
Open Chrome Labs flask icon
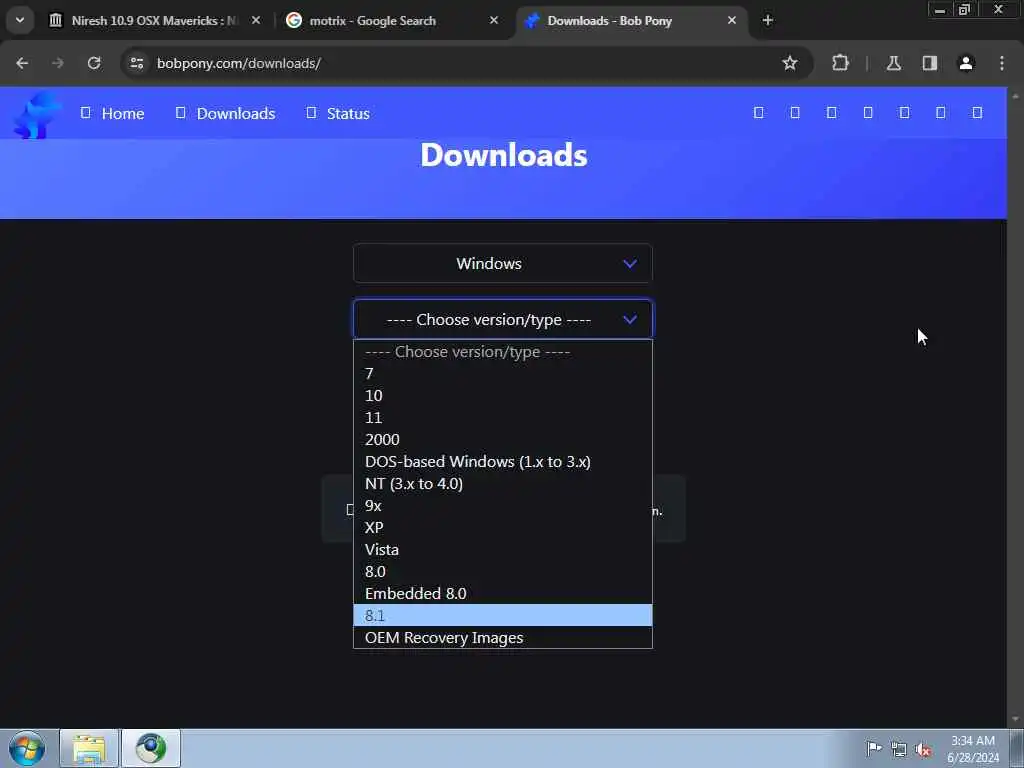click(x=893, y=63)
